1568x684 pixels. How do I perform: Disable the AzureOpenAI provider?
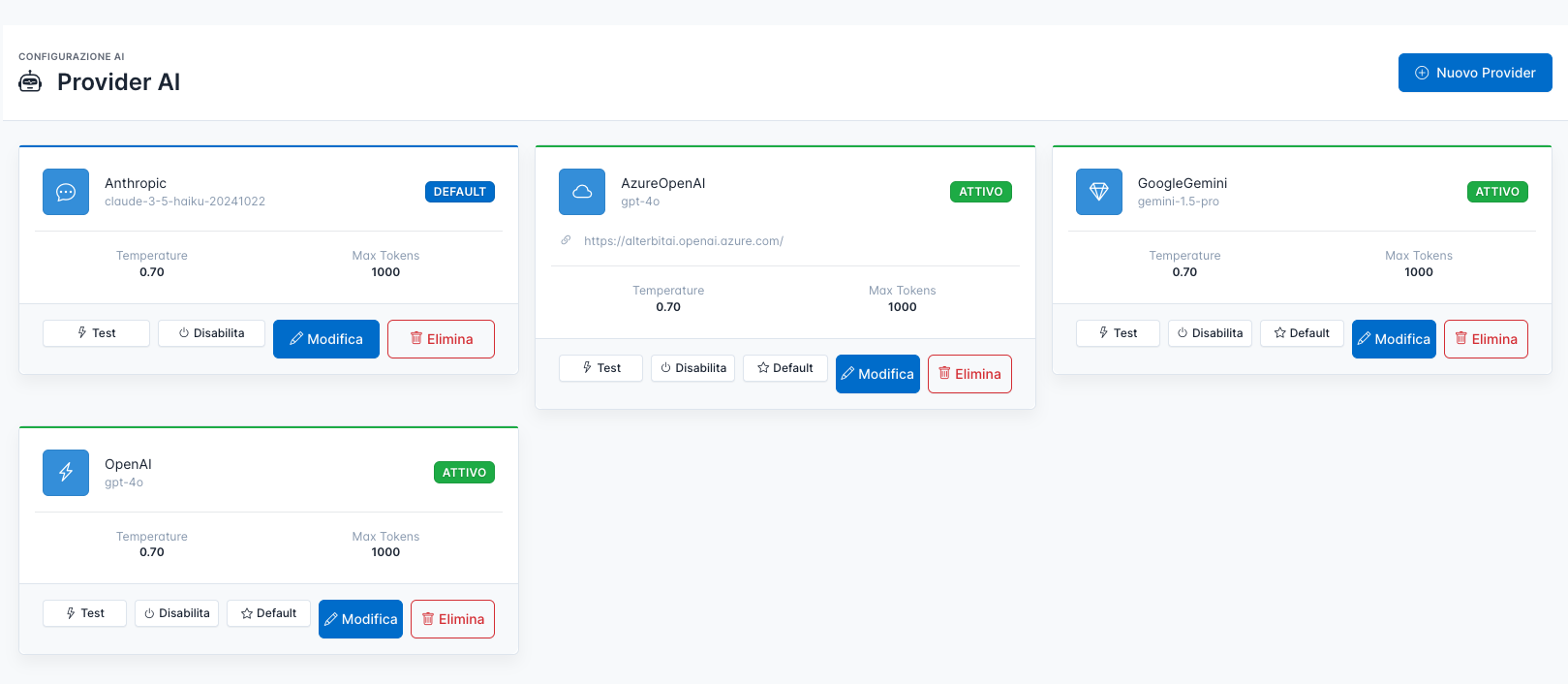(x=692, y=368)
